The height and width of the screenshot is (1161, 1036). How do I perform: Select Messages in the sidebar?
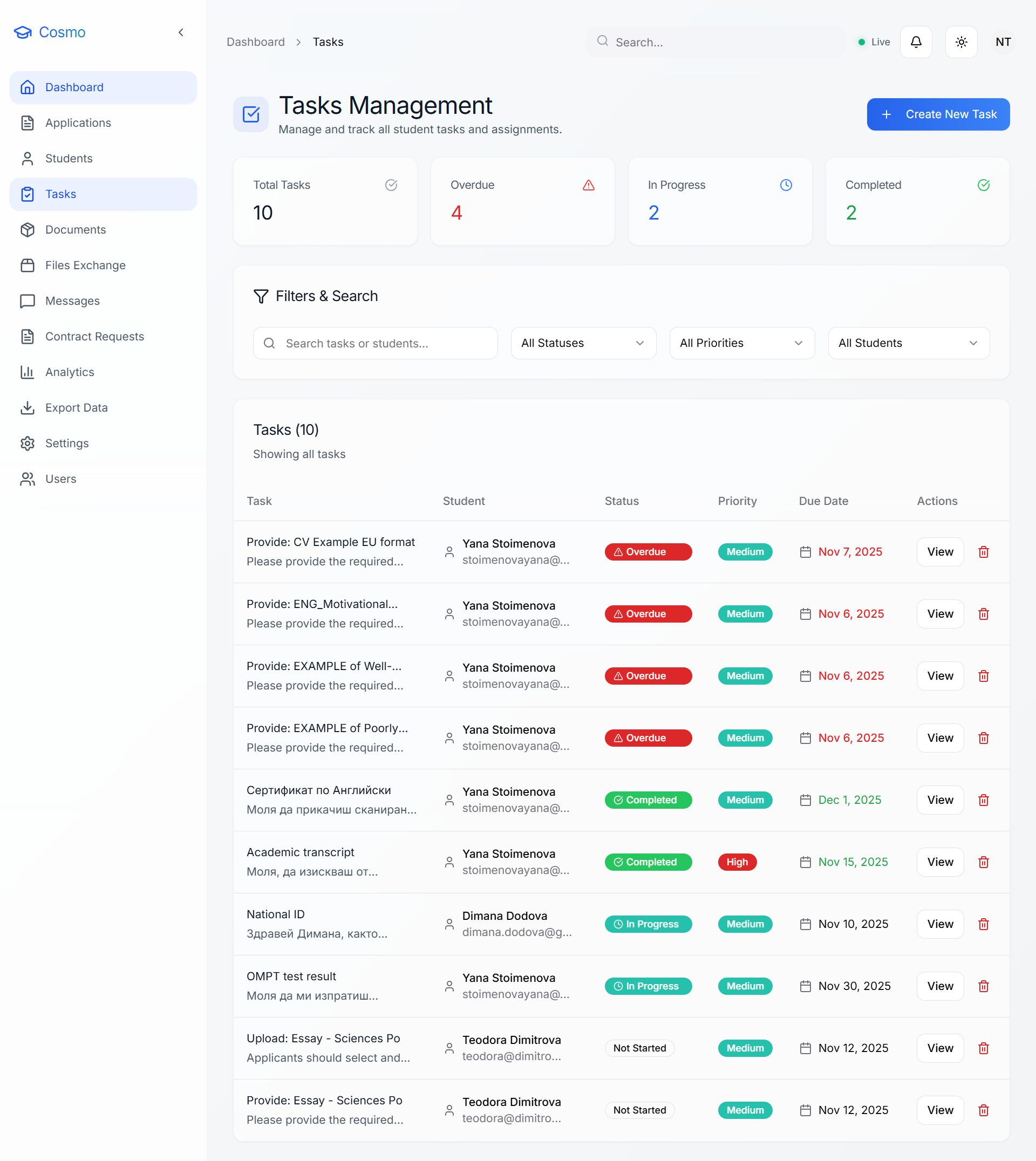tap(72, 301)
